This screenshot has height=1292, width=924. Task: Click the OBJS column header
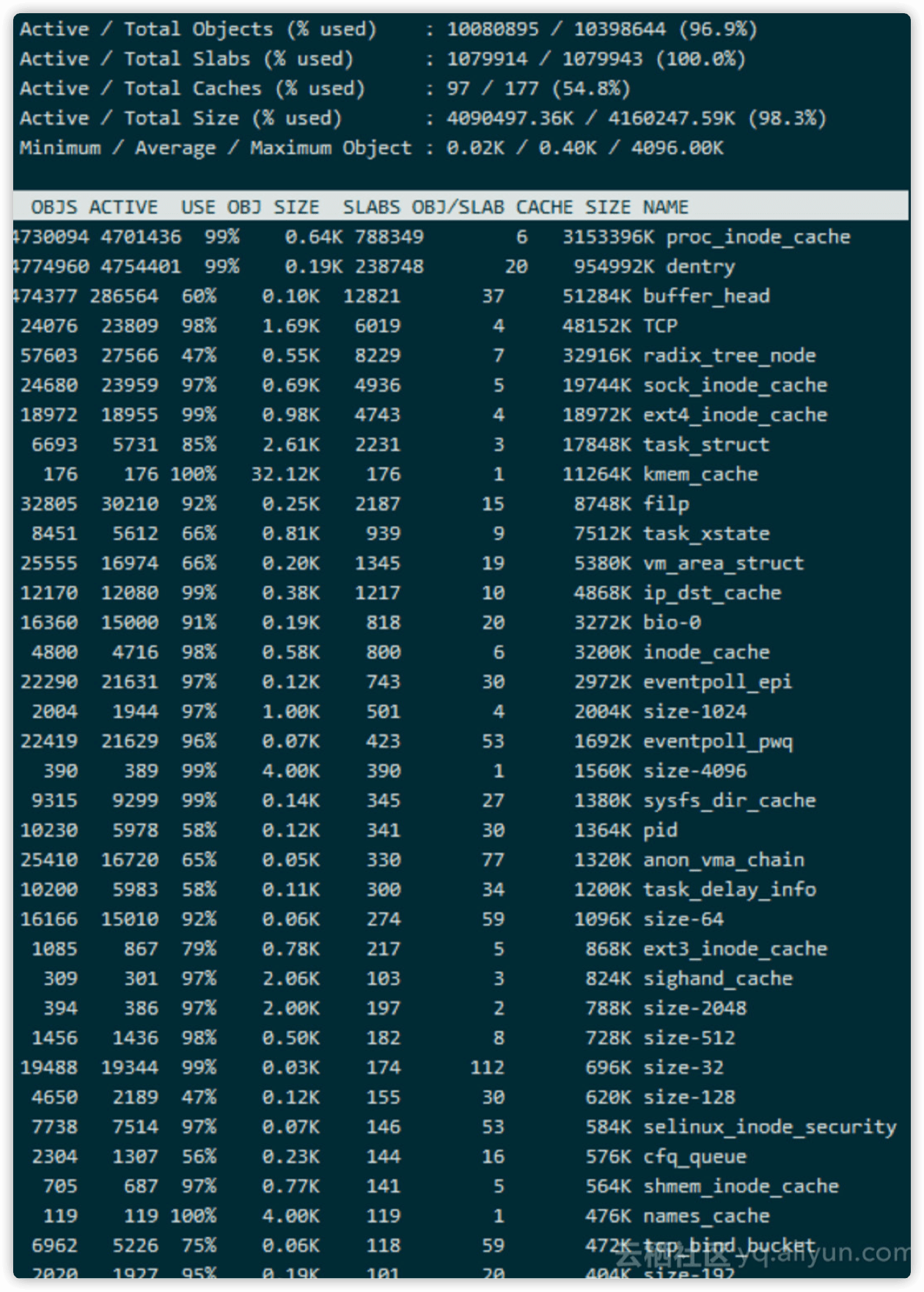[x=54, y=208]
